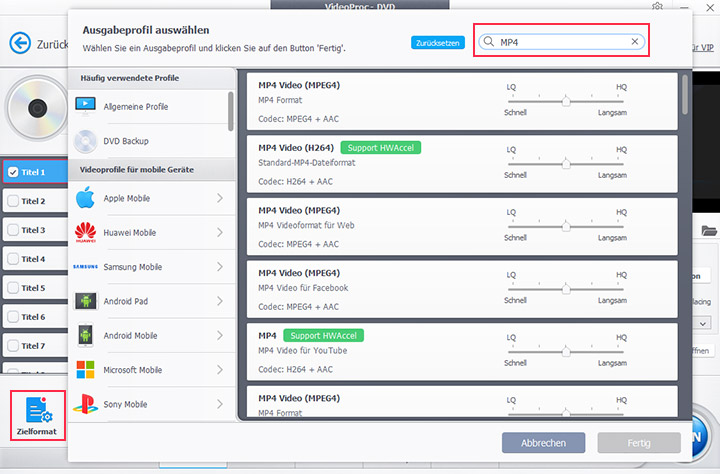Open Apple Mobile profile category
Image resolution: width=720 pixels, height=474 pixels.
click(x=151, y=198)
